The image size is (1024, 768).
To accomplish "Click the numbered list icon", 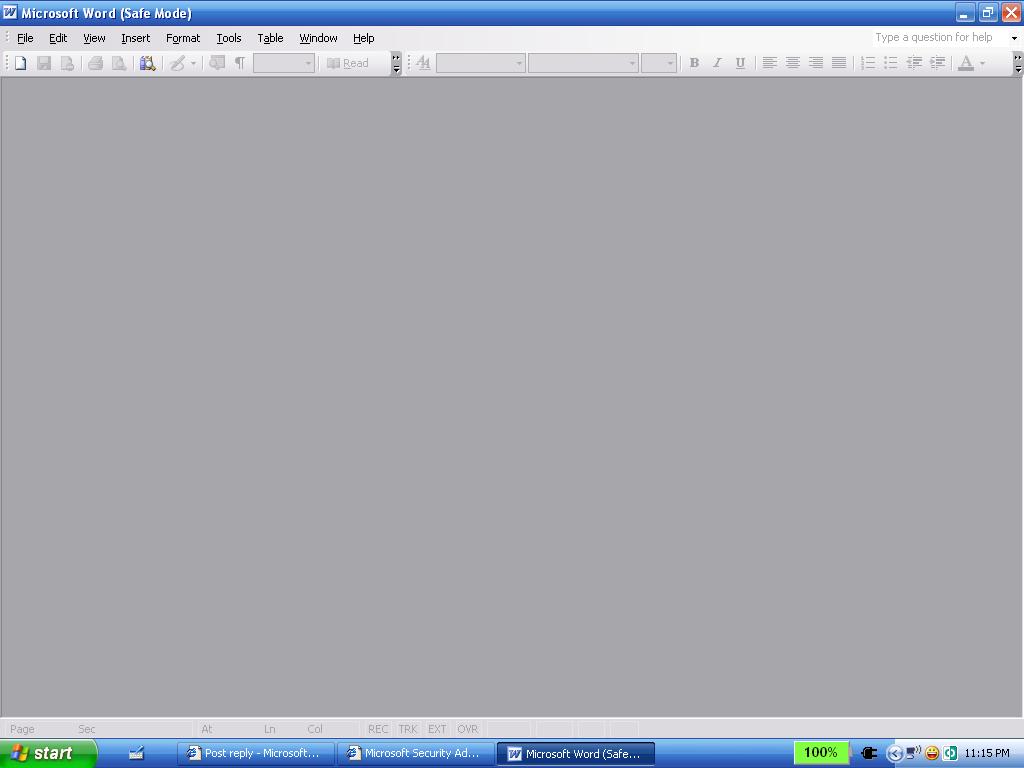I will coord(867,63).
